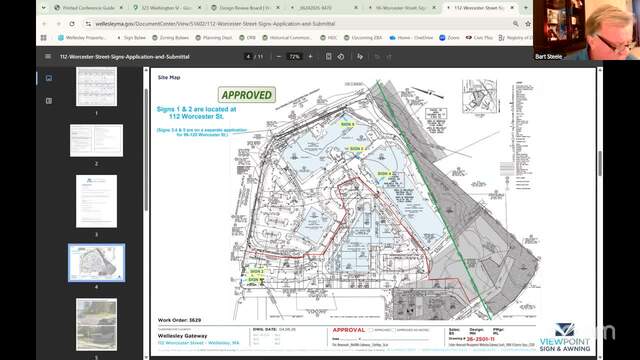Reload the page with the refresh icon
This screenshot has height=360, width=640.
coord(72,24)
